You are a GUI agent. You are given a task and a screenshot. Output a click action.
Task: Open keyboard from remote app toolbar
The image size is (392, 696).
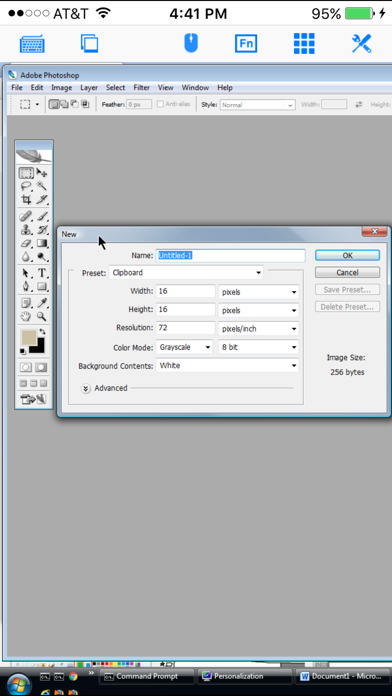(x=32, y=44)
